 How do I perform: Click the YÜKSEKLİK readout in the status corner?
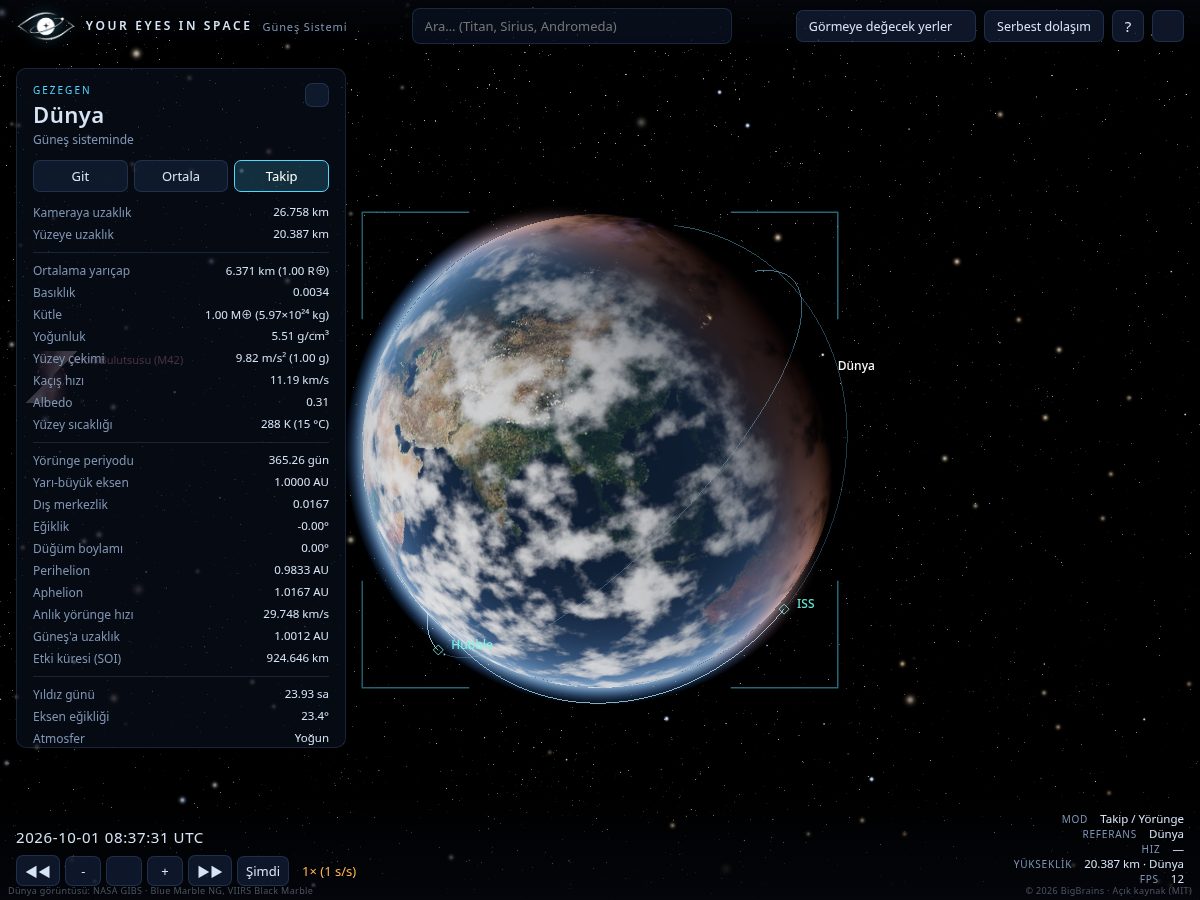coord(1098,864)
